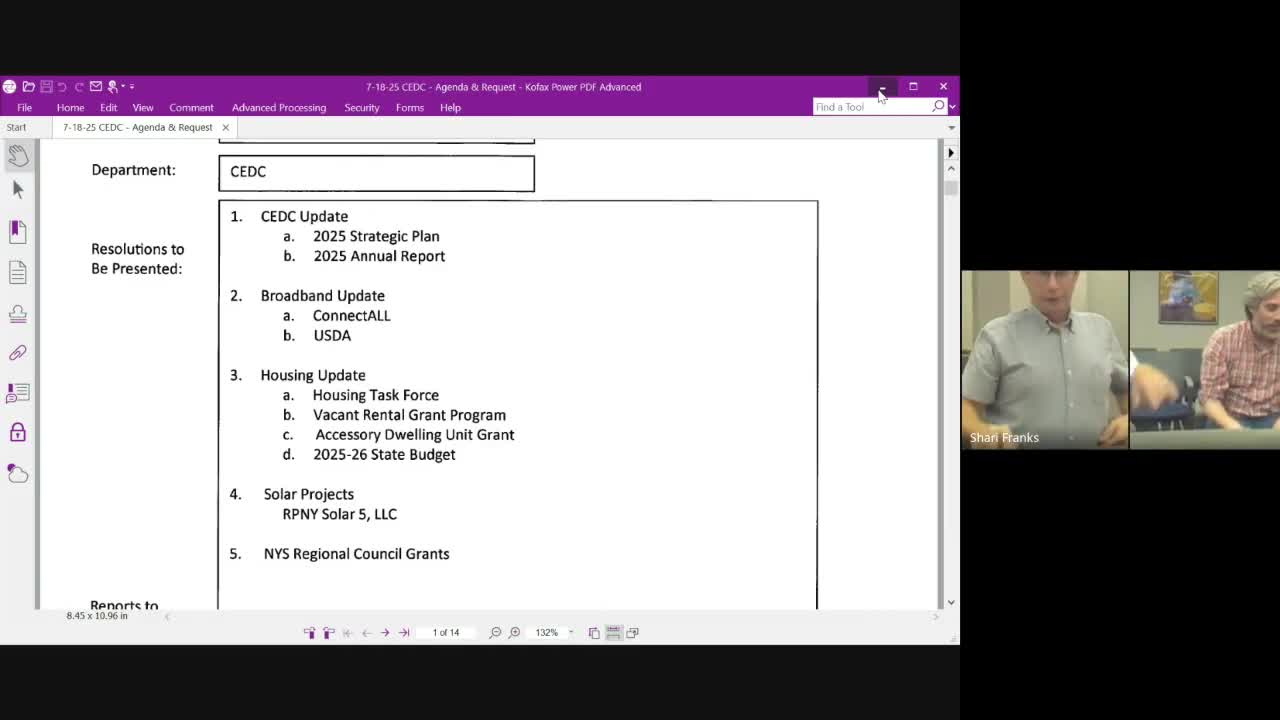
Task: Click the email envelope icon in title bar
Action: [x=95, y=87]
